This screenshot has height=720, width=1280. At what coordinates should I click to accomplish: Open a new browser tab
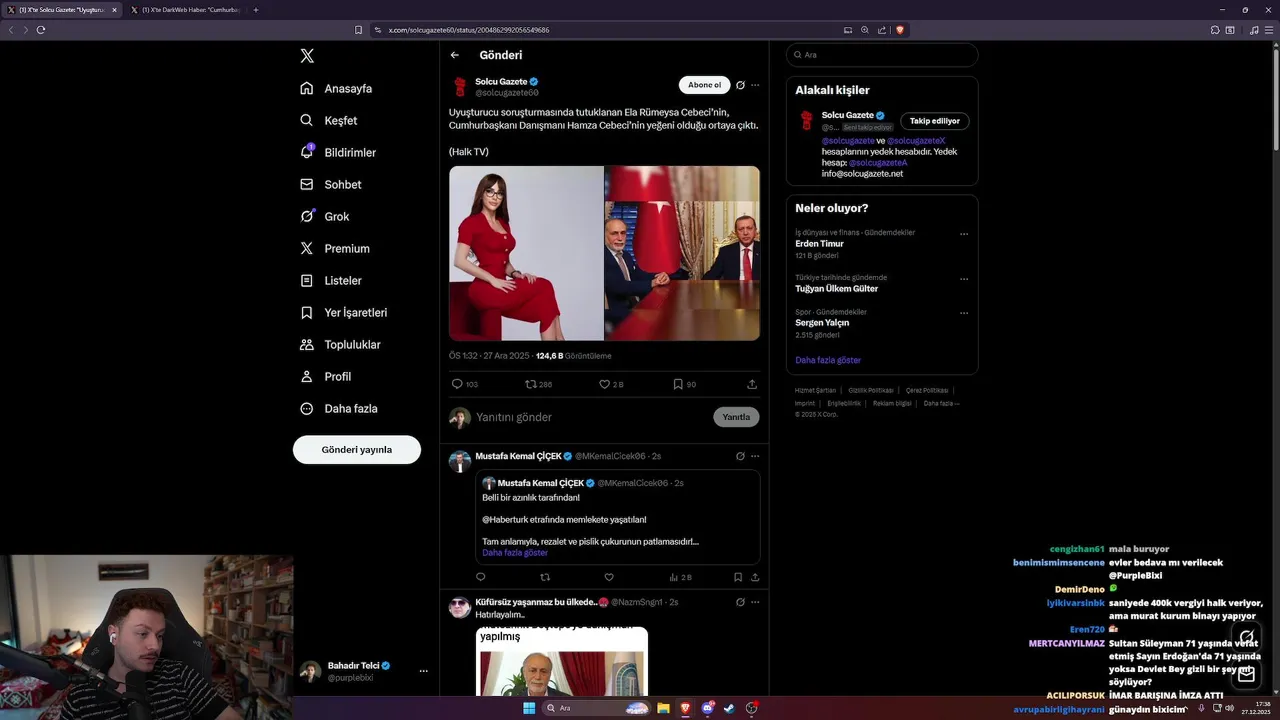coord(256,10)
